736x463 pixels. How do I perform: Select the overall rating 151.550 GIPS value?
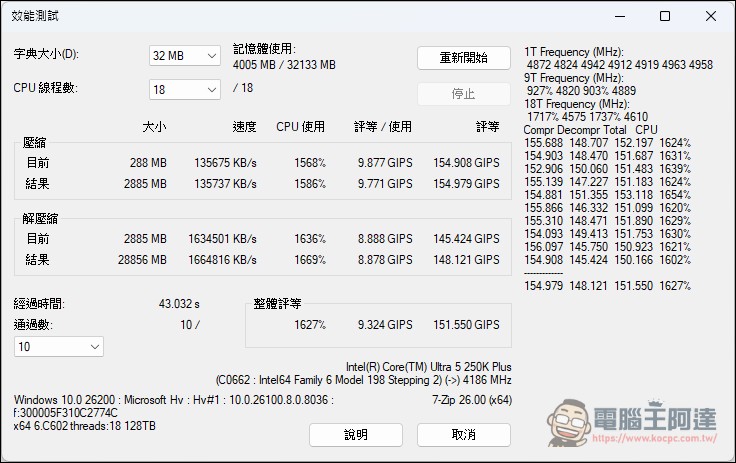click(466, 325)
